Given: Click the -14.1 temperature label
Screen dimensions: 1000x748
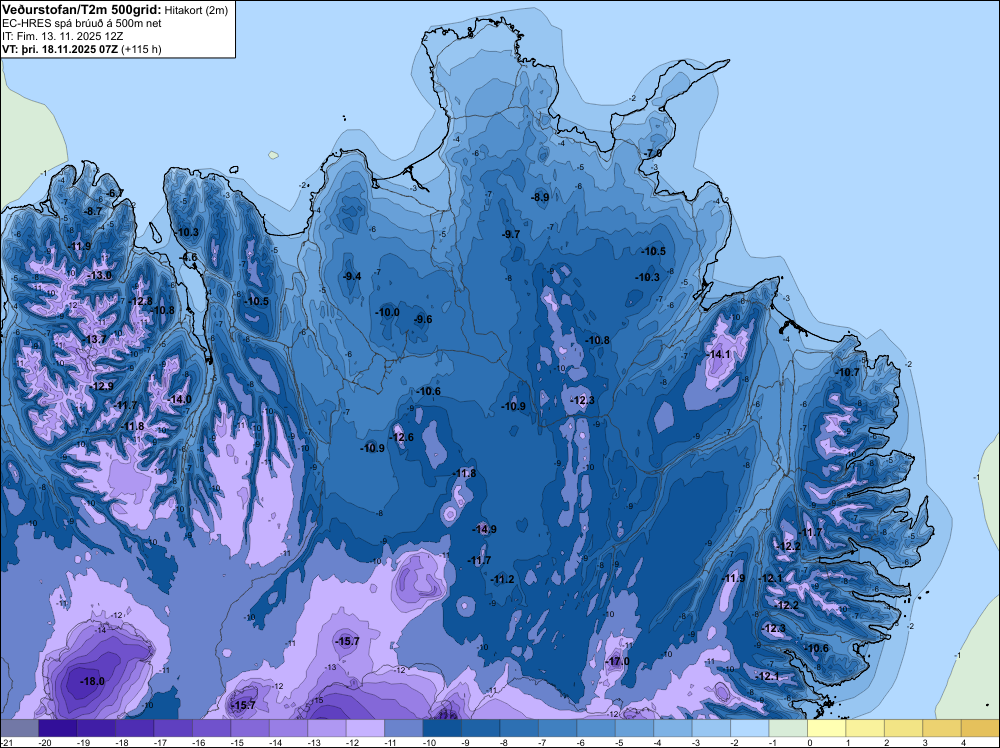Looking at the screenshot, I should coord(718,355).
